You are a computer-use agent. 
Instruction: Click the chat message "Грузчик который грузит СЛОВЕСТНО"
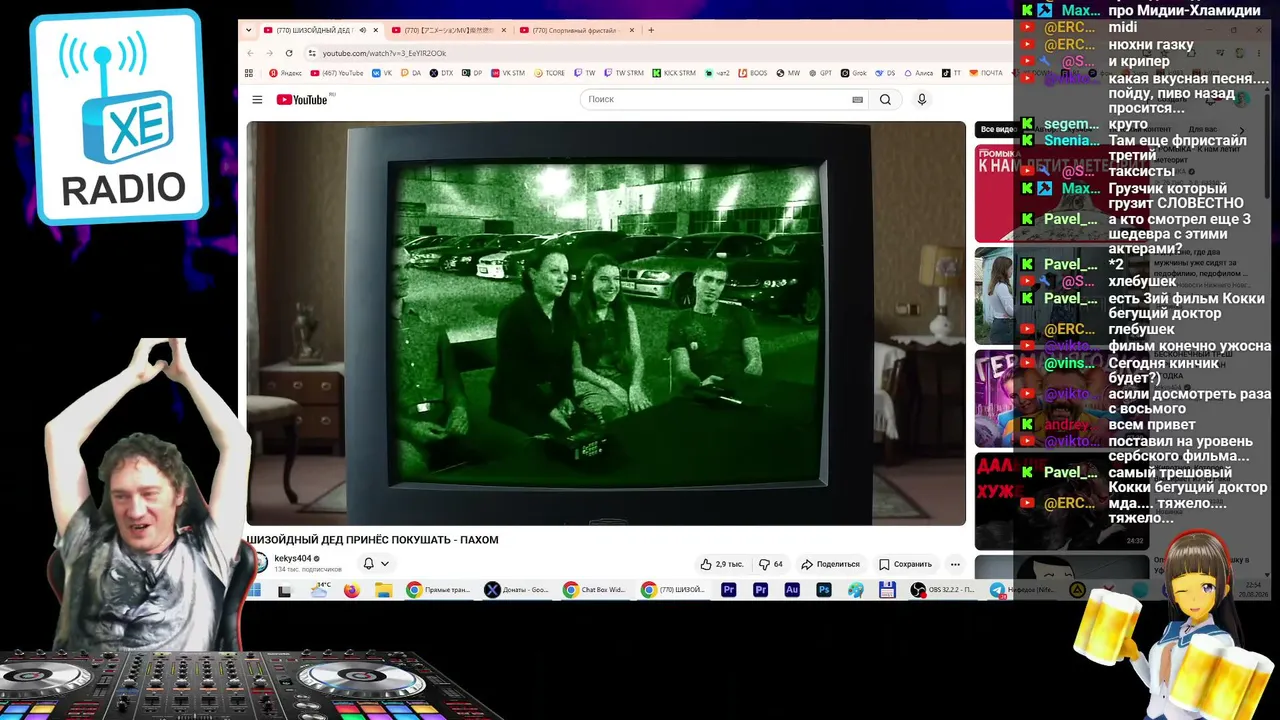(1176, 196)
